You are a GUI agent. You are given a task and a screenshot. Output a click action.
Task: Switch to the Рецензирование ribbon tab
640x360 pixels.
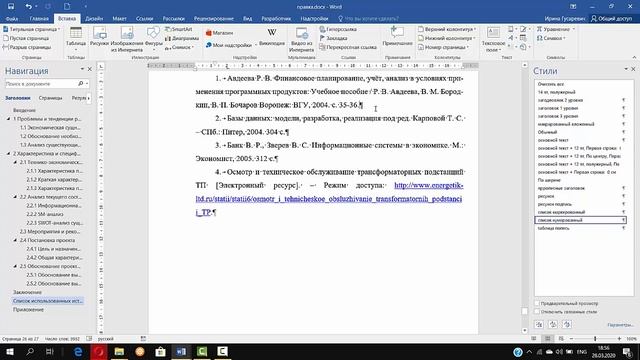click(213, 19)
